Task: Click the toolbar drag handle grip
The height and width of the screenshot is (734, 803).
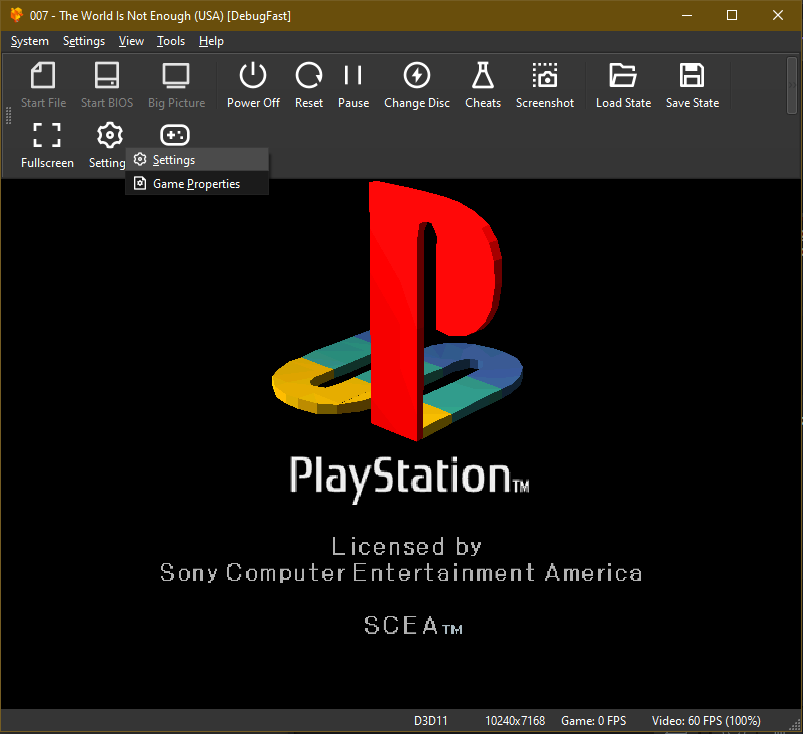Action: [8, 116]
